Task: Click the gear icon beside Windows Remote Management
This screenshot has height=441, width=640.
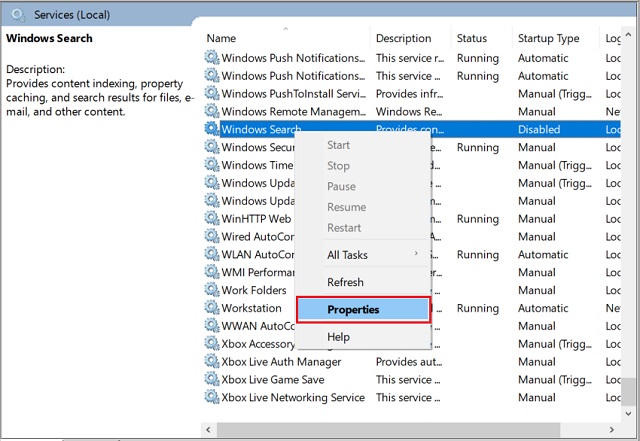Action: (211, 111)
